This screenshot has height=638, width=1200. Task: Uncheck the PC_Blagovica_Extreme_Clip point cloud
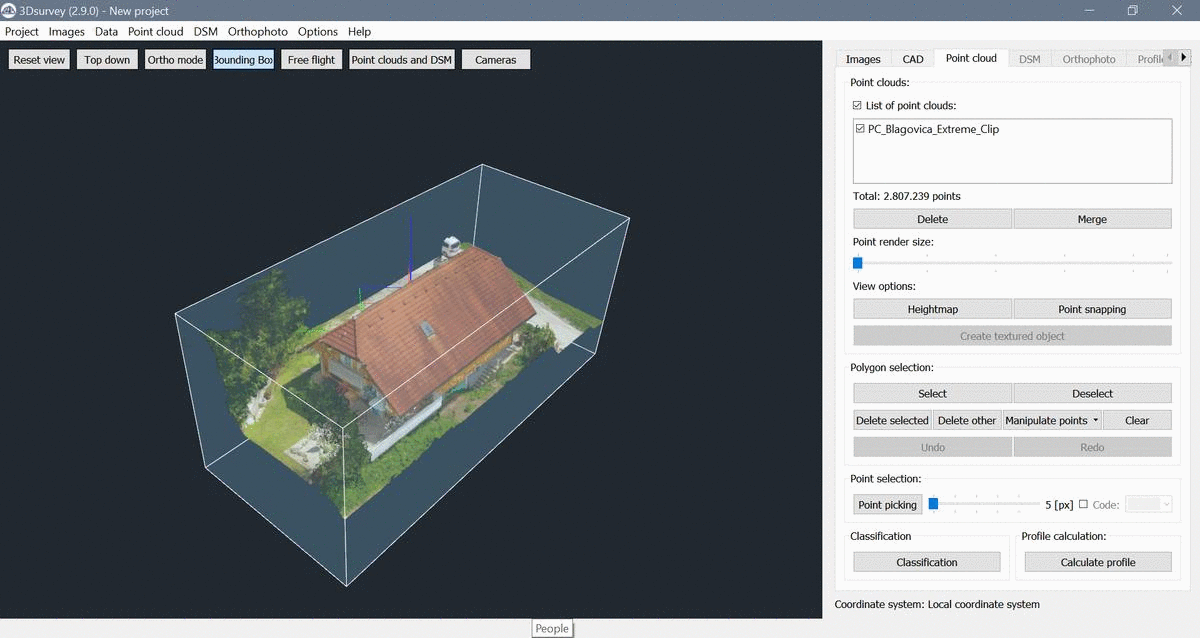(861, 129)
